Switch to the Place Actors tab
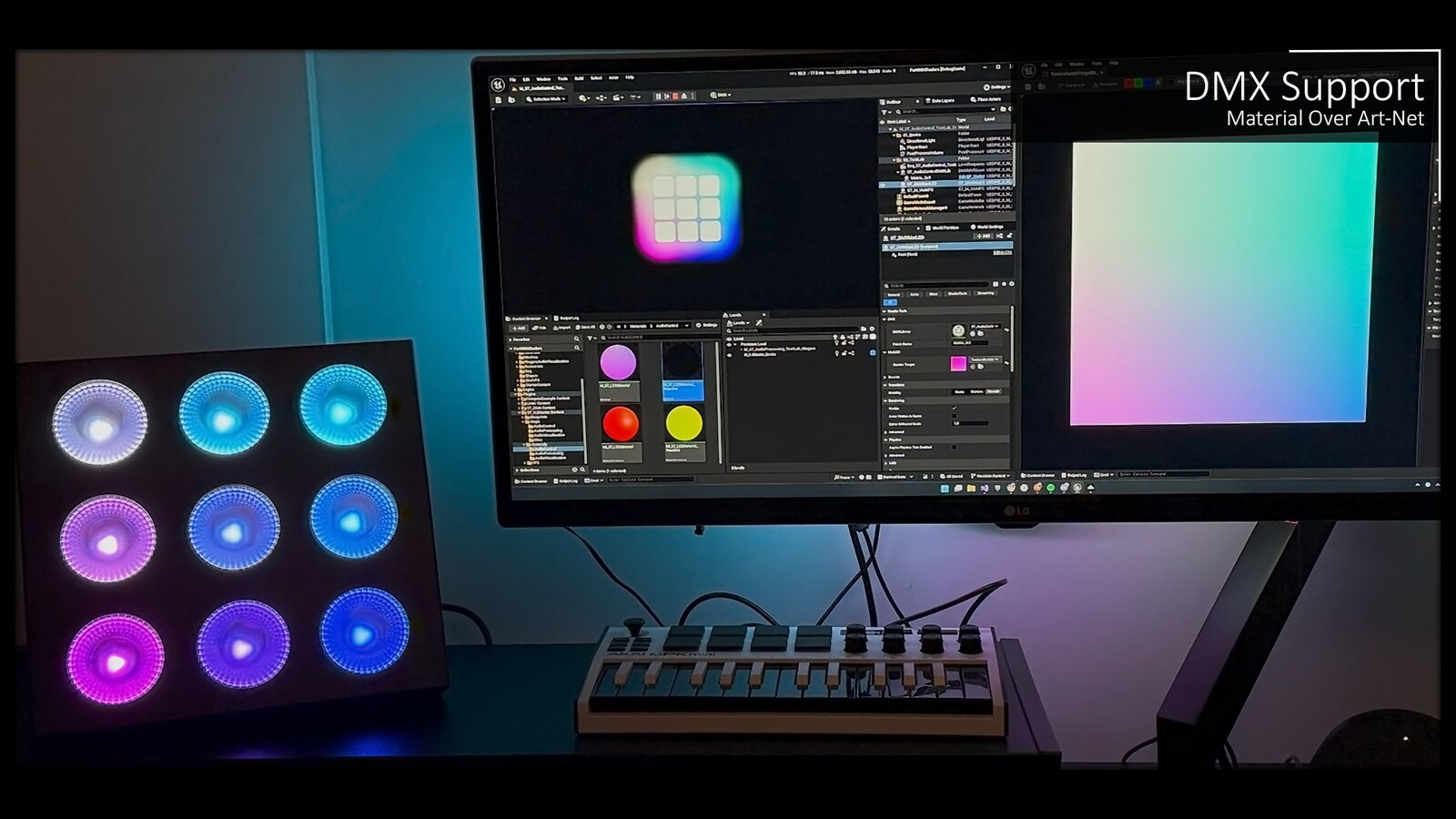This screenshot has width=1456, height=819. point(986,99)
